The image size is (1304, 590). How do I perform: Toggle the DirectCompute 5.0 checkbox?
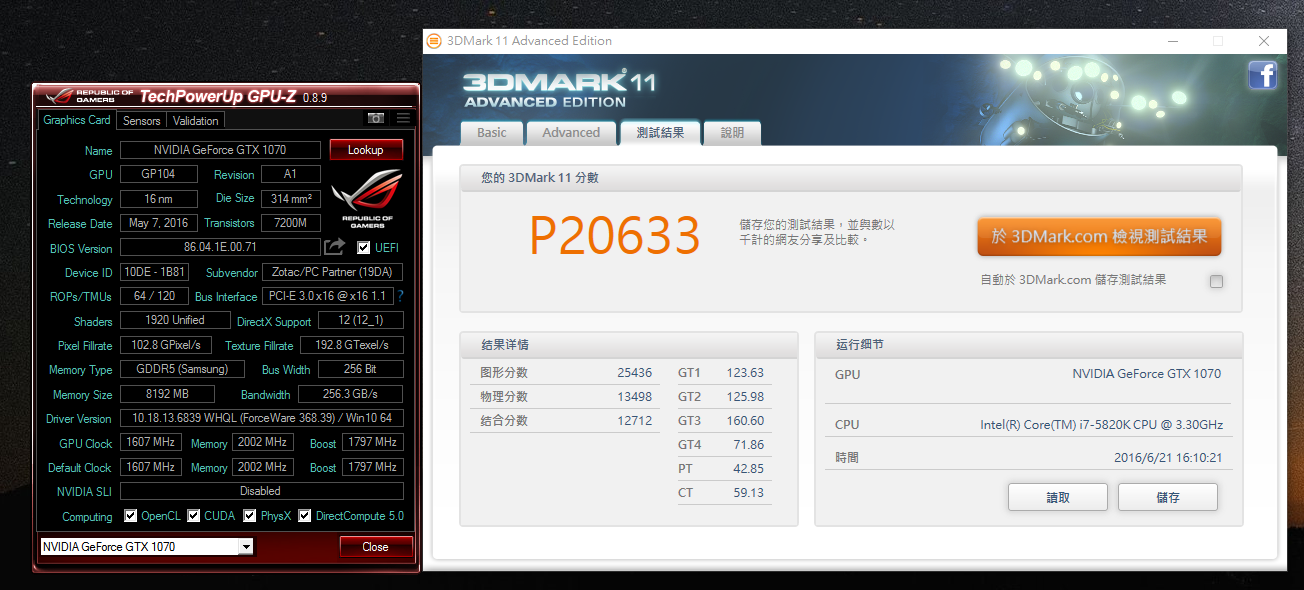[x=305, y=516]
